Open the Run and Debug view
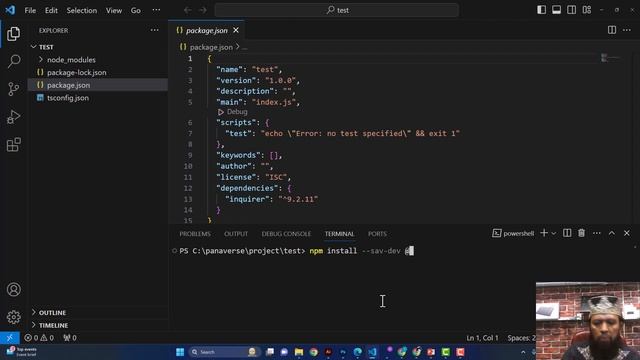This screenshot has width=640, height=360. 13,117
